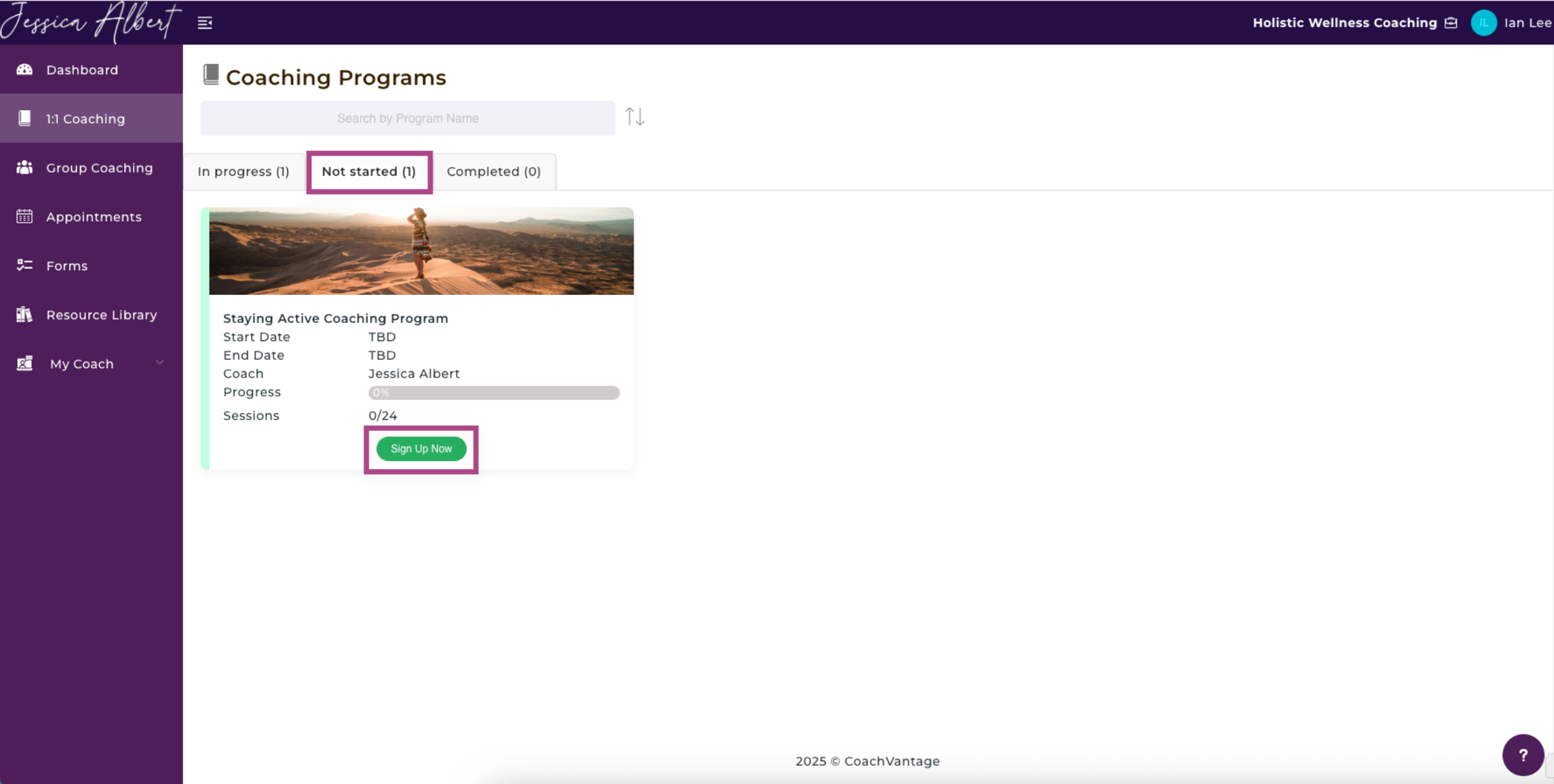Click briefcase icon beside Holistic Wellness Coaching
This screenshot has width=1554, height=784.
pyautogui.click(x=1451, y=23)
